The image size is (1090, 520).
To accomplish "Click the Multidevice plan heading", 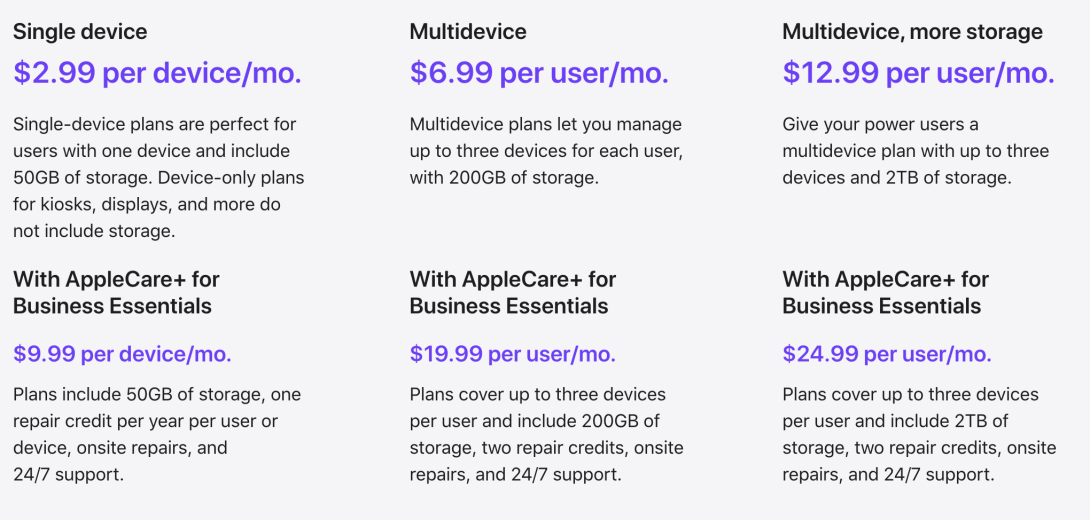I will point(468,32).
